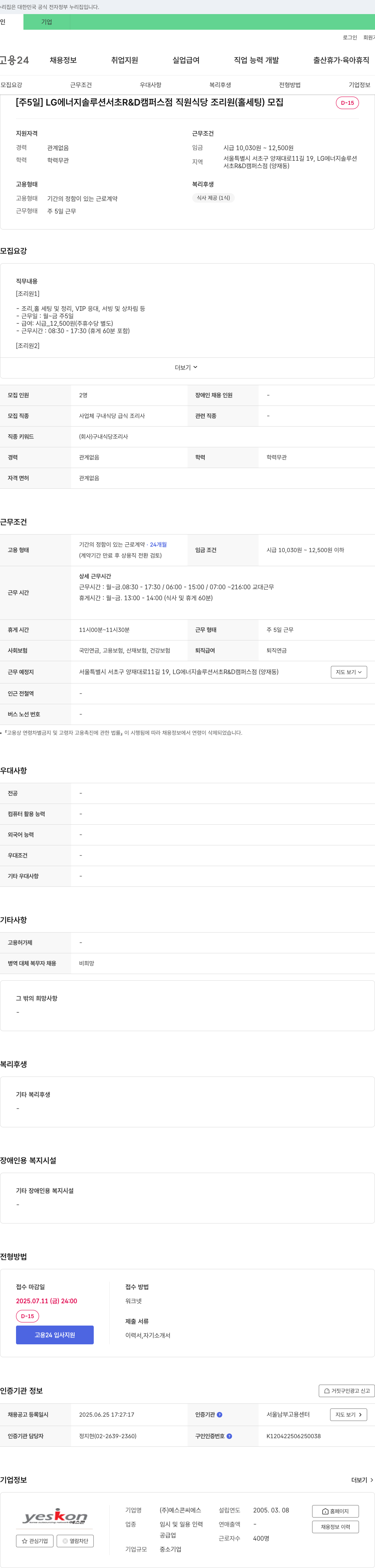Jump to the 우대사항 section tab
This screenshot has width=375, height=1568.
coord(151,84)
